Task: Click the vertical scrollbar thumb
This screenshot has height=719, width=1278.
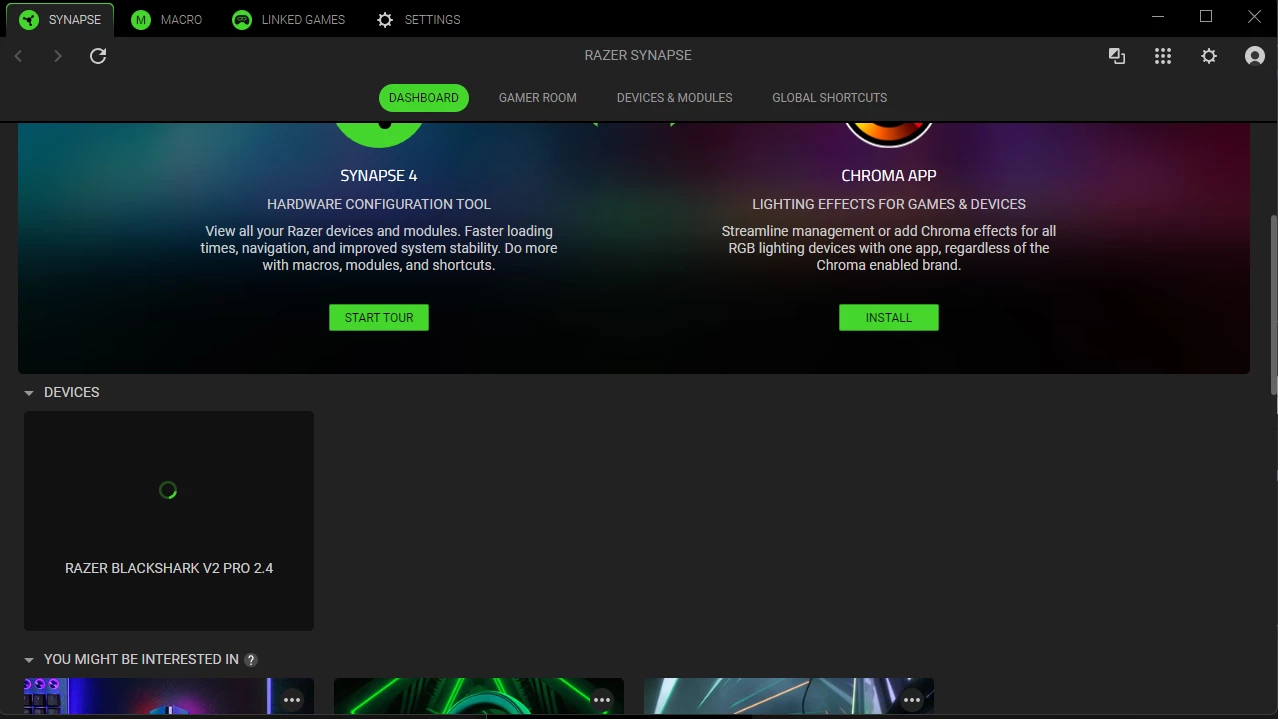Action: coord(1273,303)
